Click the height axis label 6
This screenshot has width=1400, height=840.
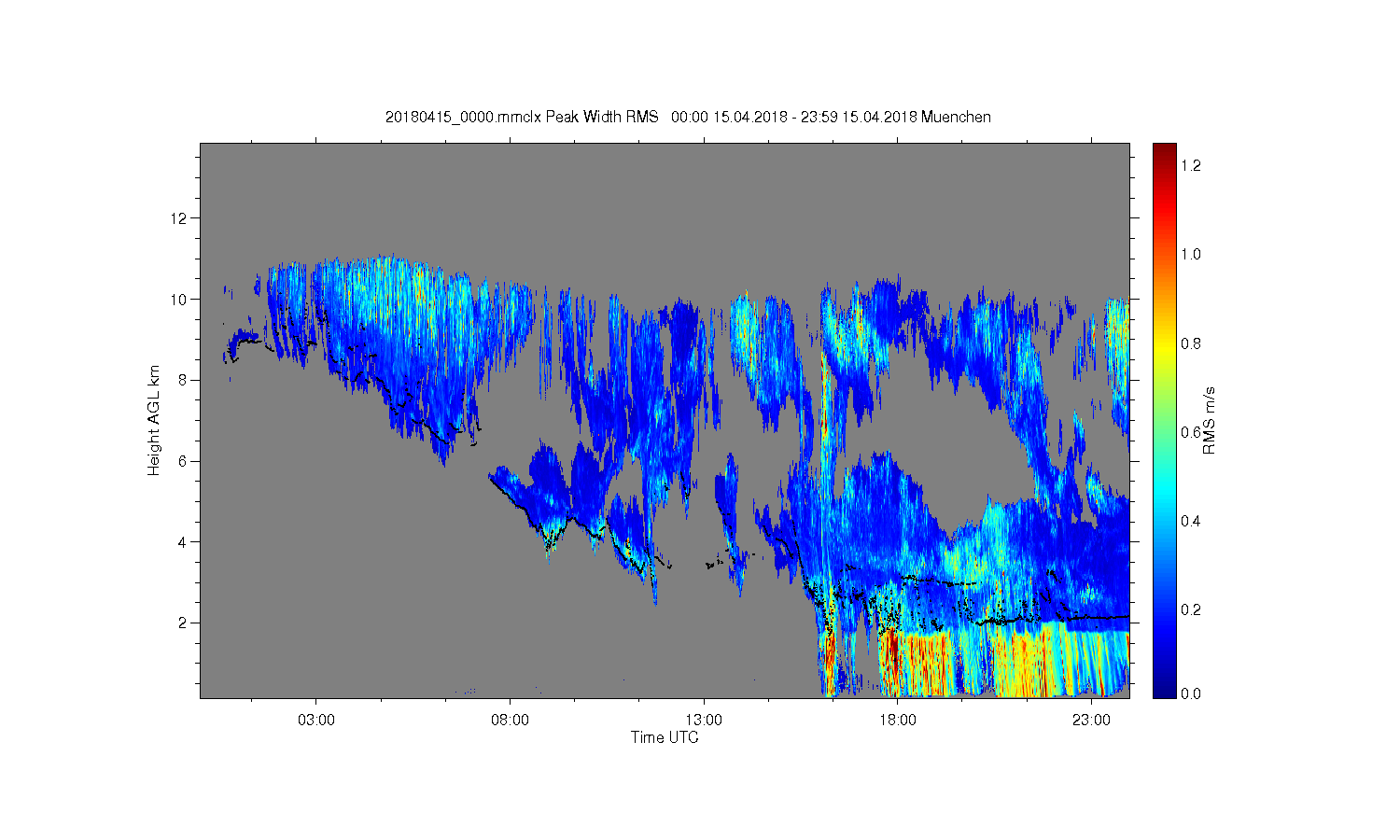pos(184,461)
